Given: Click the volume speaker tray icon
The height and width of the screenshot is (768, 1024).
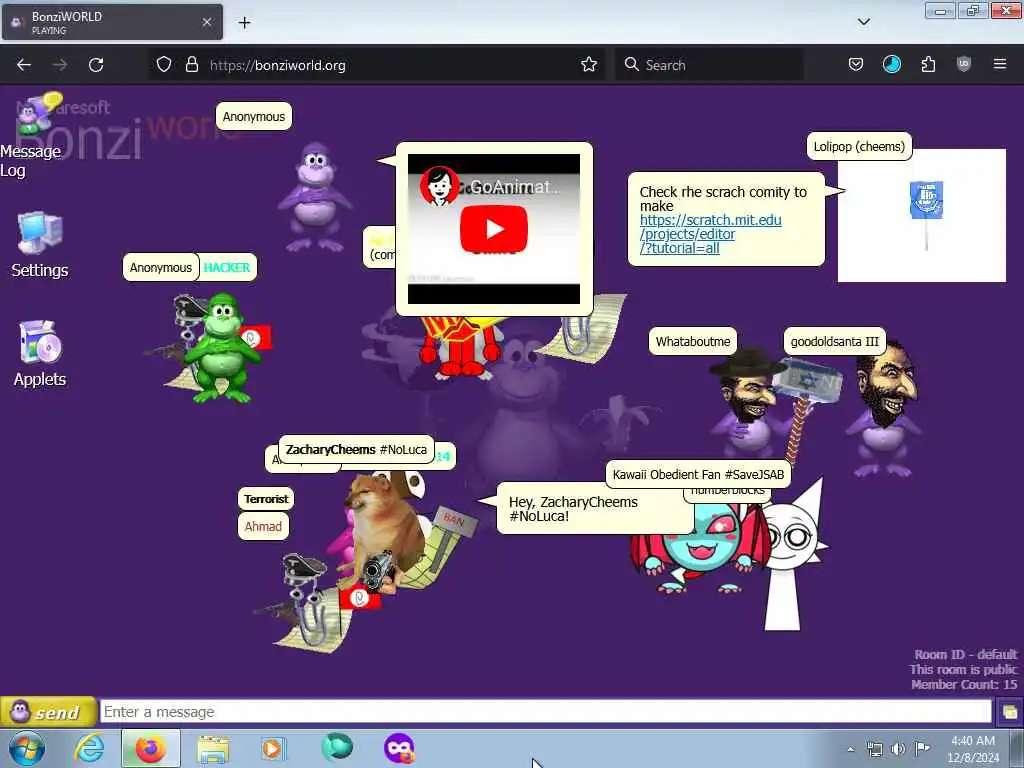Looking at the screenshot, I should coord(898,749).
